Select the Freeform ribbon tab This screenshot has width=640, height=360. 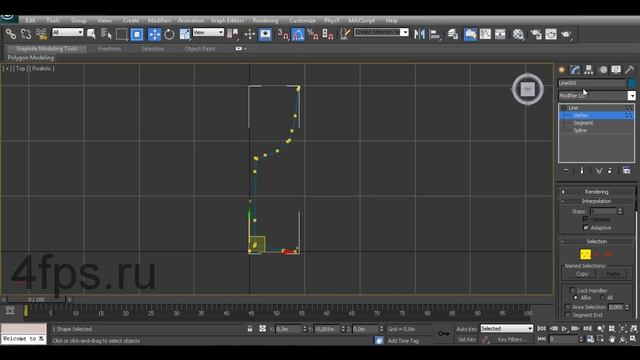(109, 49)
